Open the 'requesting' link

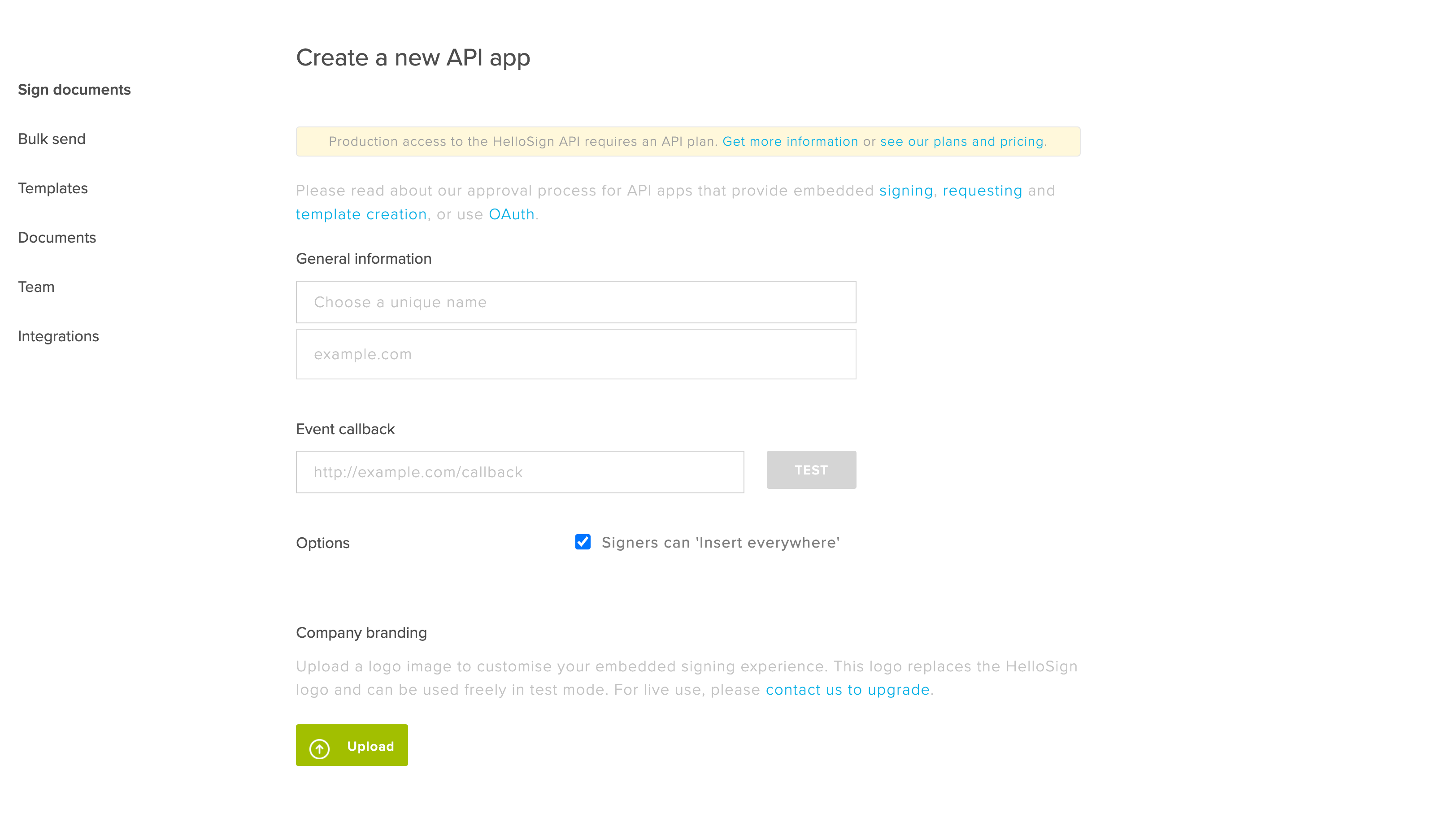click(x=982, y=191)
